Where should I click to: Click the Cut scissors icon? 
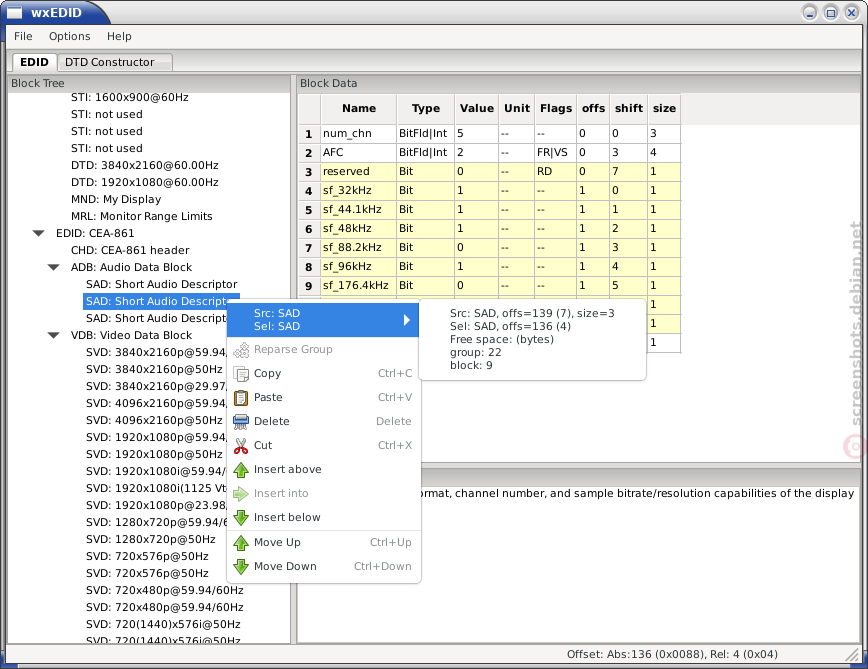coord(241,445)
